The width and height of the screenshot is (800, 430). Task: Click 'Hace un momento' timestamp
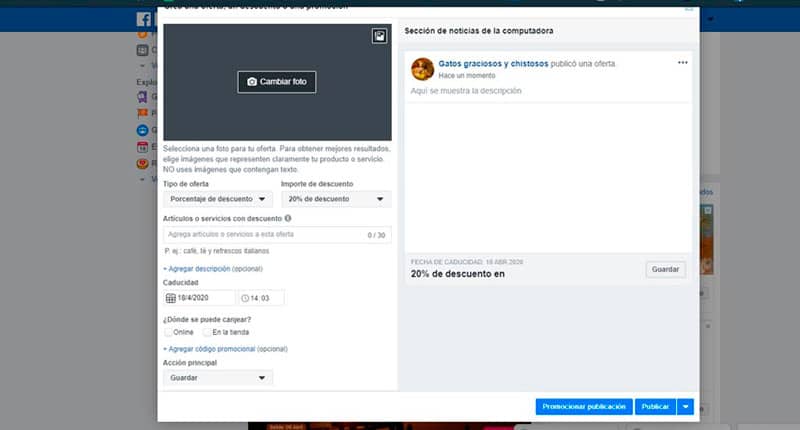[x=467, y=75]
